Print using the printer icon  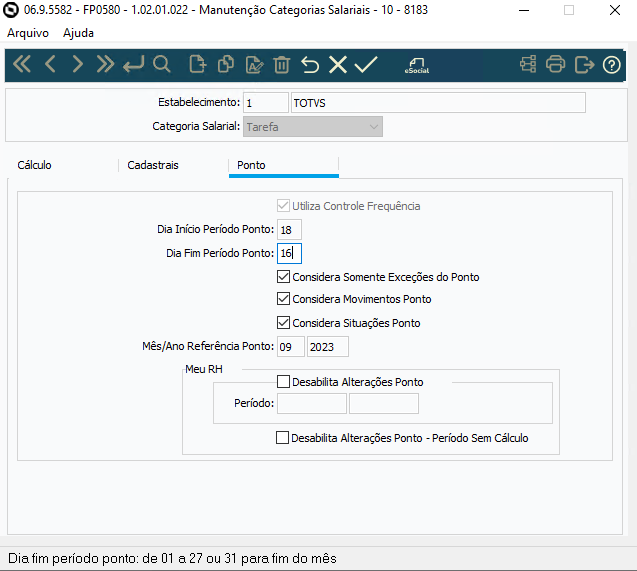(x=555, y=65)
